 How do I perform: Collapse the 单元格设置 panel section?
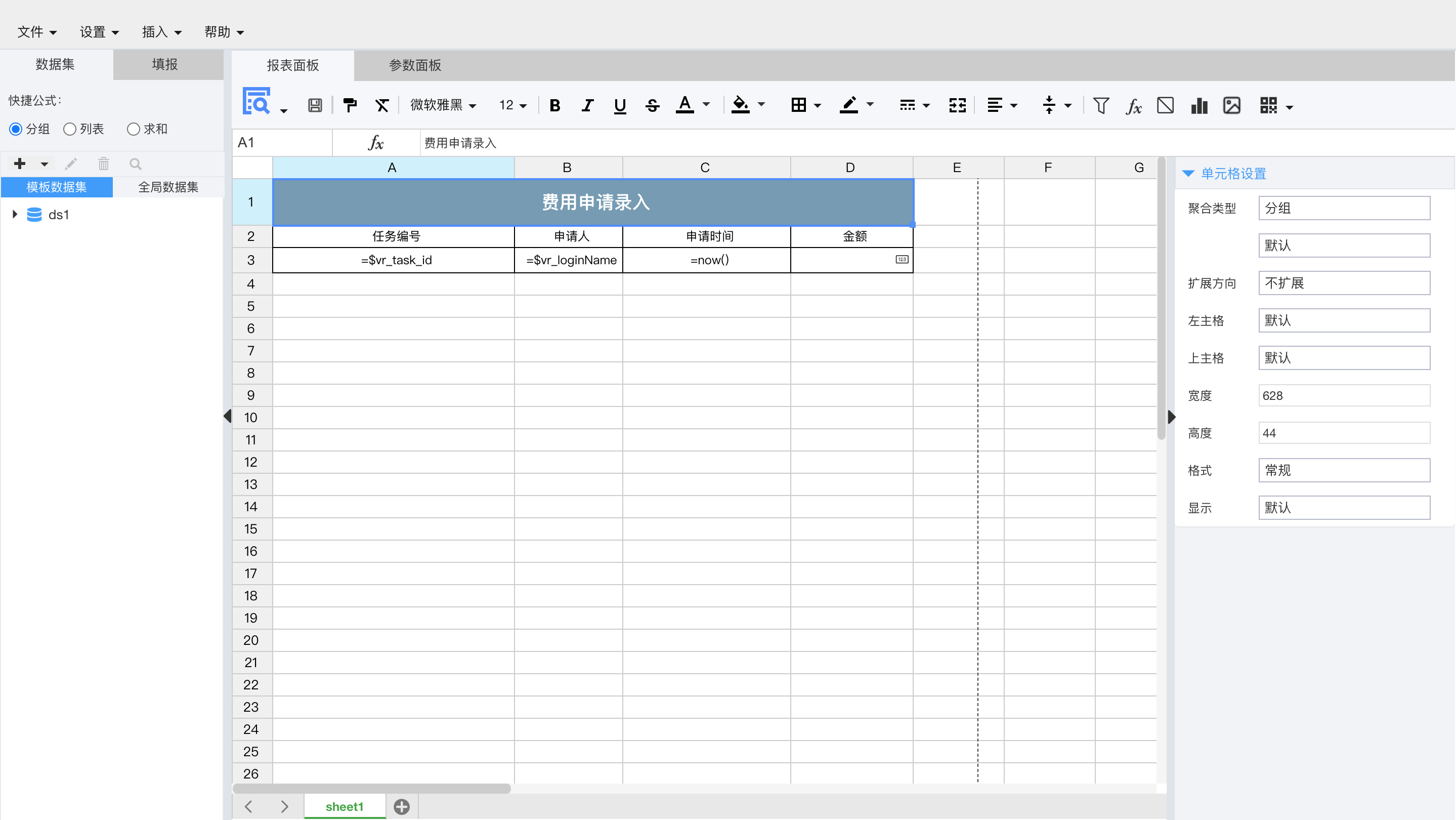pyautogui.click(x=1188, y=174)
